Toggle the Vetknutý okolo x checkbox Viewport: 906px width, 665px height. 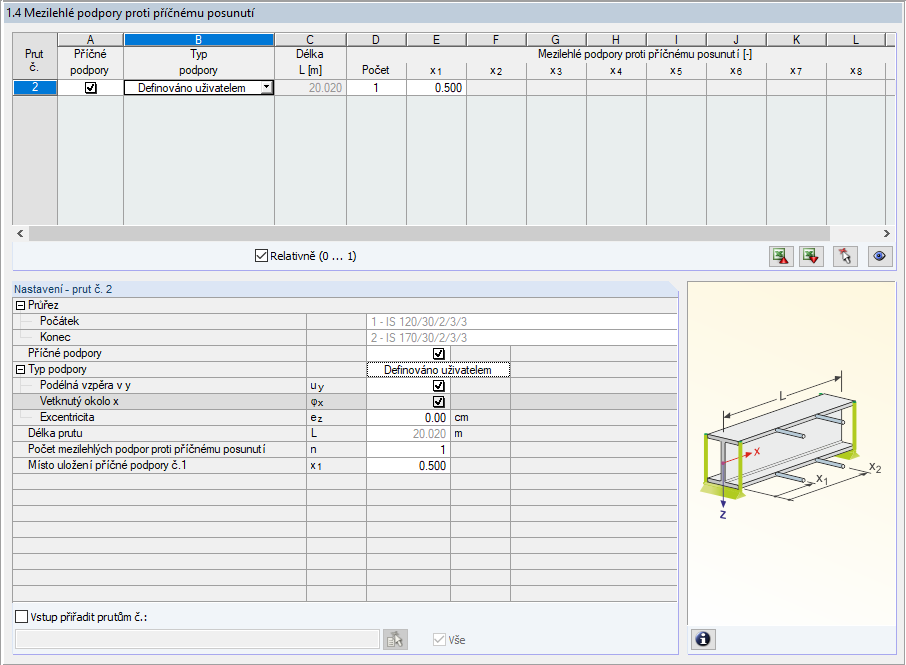[x=439, y=402]
